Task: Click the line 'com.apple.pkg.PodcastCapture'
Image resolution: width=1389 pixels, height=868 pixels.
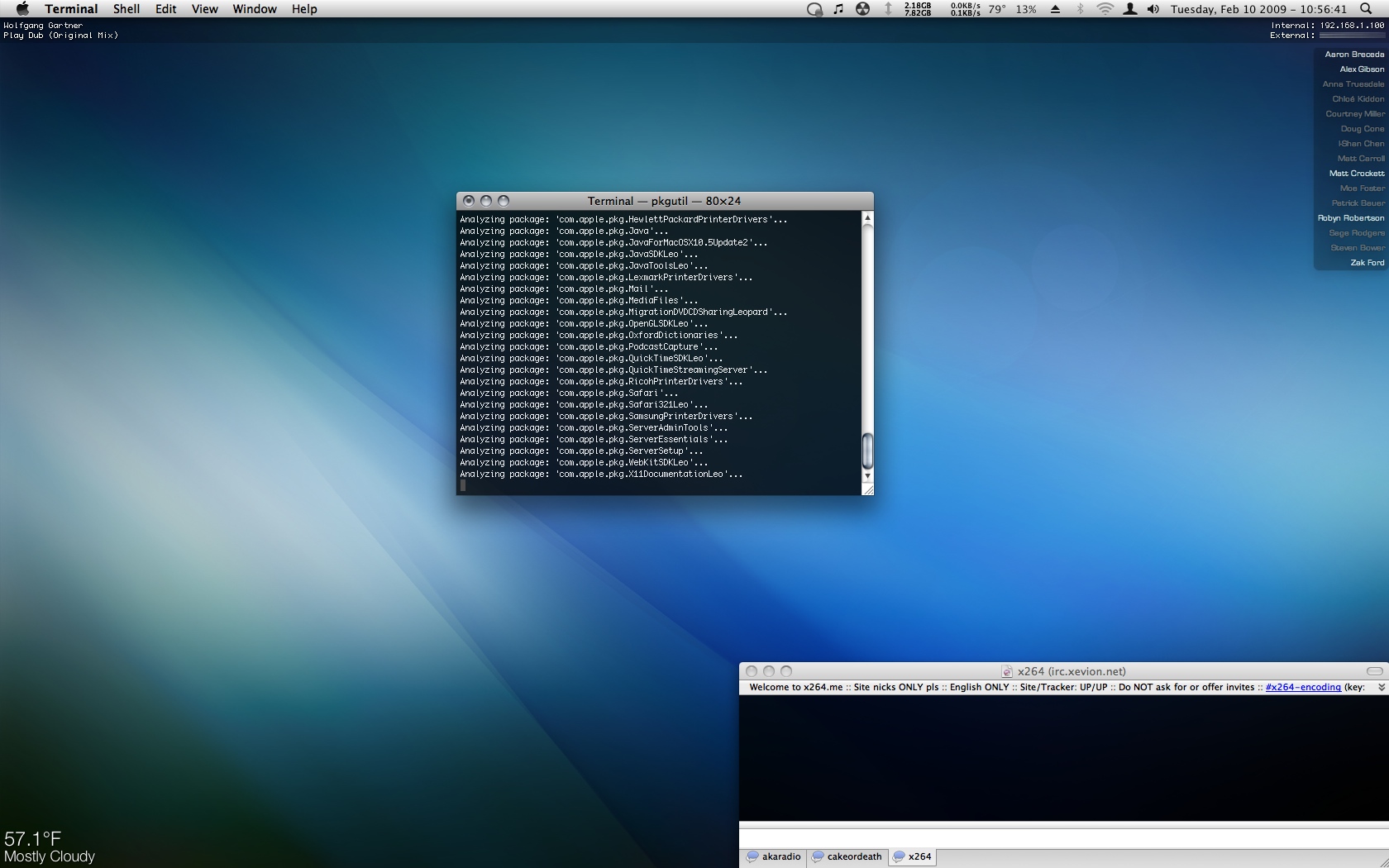Action: [x=589, y=347]
